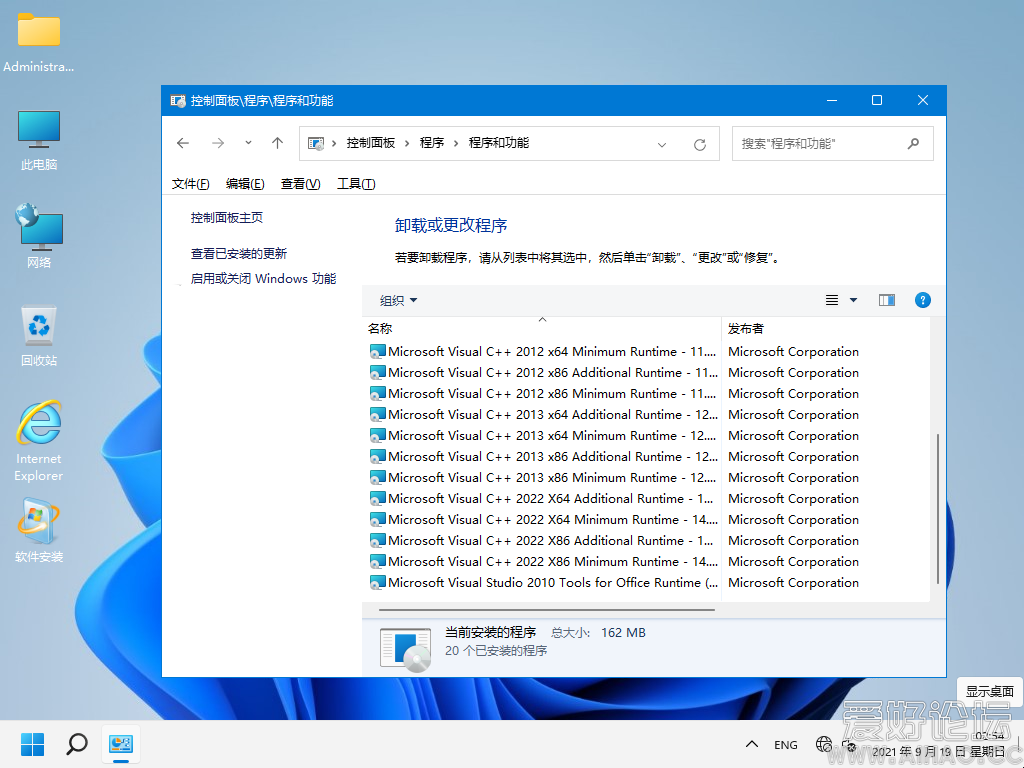Open the help question mark icon
The height and width of the screenshot is (768, 1024).
point(923,300)
